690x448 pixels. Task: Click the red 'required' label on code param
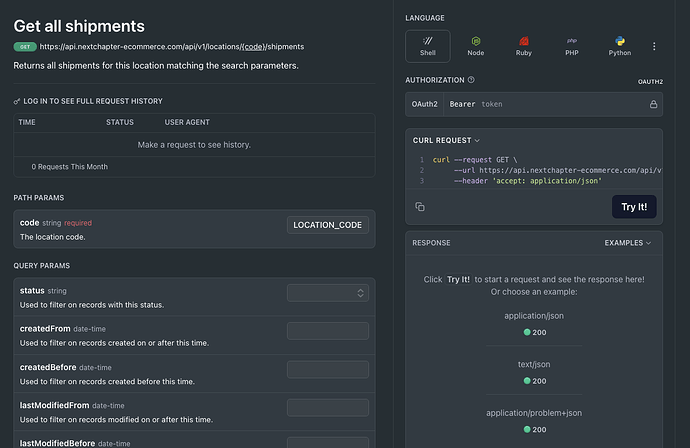pyautogui.click(x=78, y=223)
